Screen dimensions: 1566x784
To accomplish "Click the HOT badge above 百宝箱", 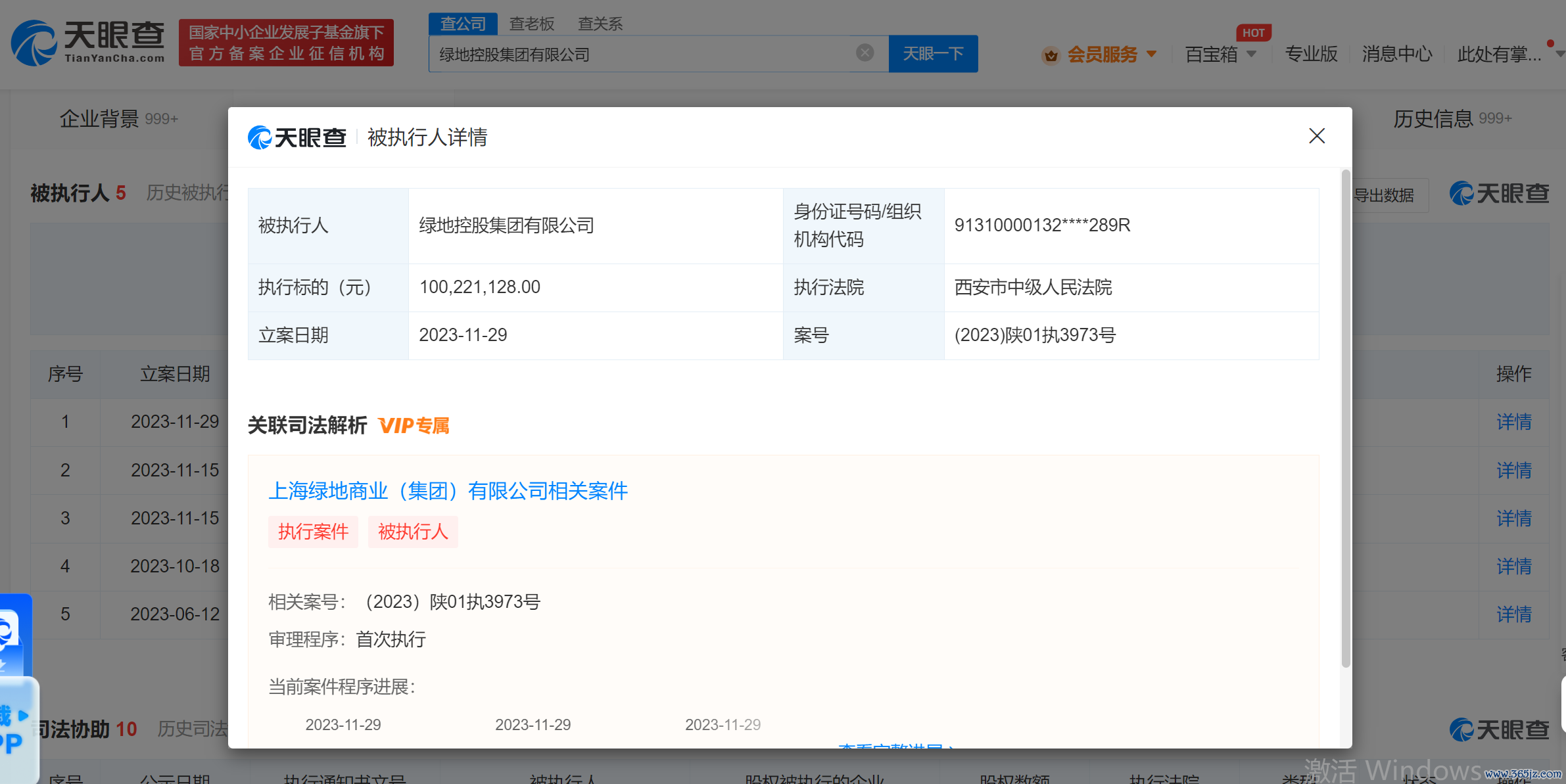I will (x=1253, y=33).
